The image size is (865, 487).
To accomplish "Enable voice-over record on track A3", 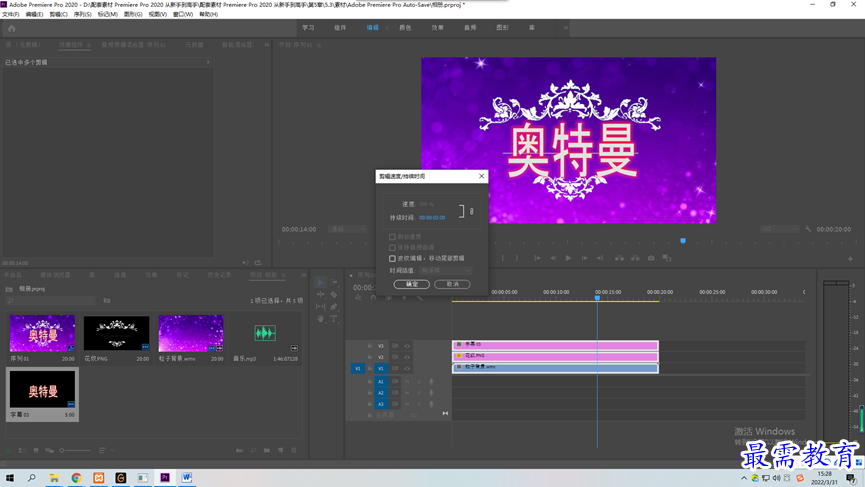I will pyautogui.click(x=431, y=404).
